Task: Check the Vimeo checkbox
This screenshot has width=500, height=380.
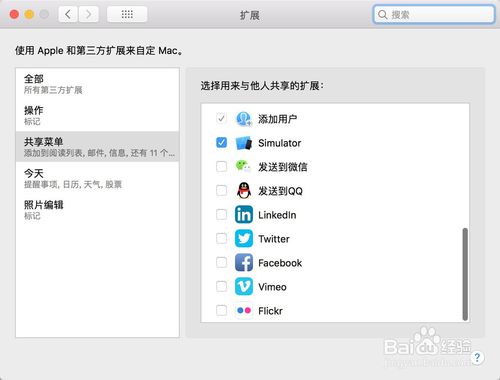Action: [221, 286]
